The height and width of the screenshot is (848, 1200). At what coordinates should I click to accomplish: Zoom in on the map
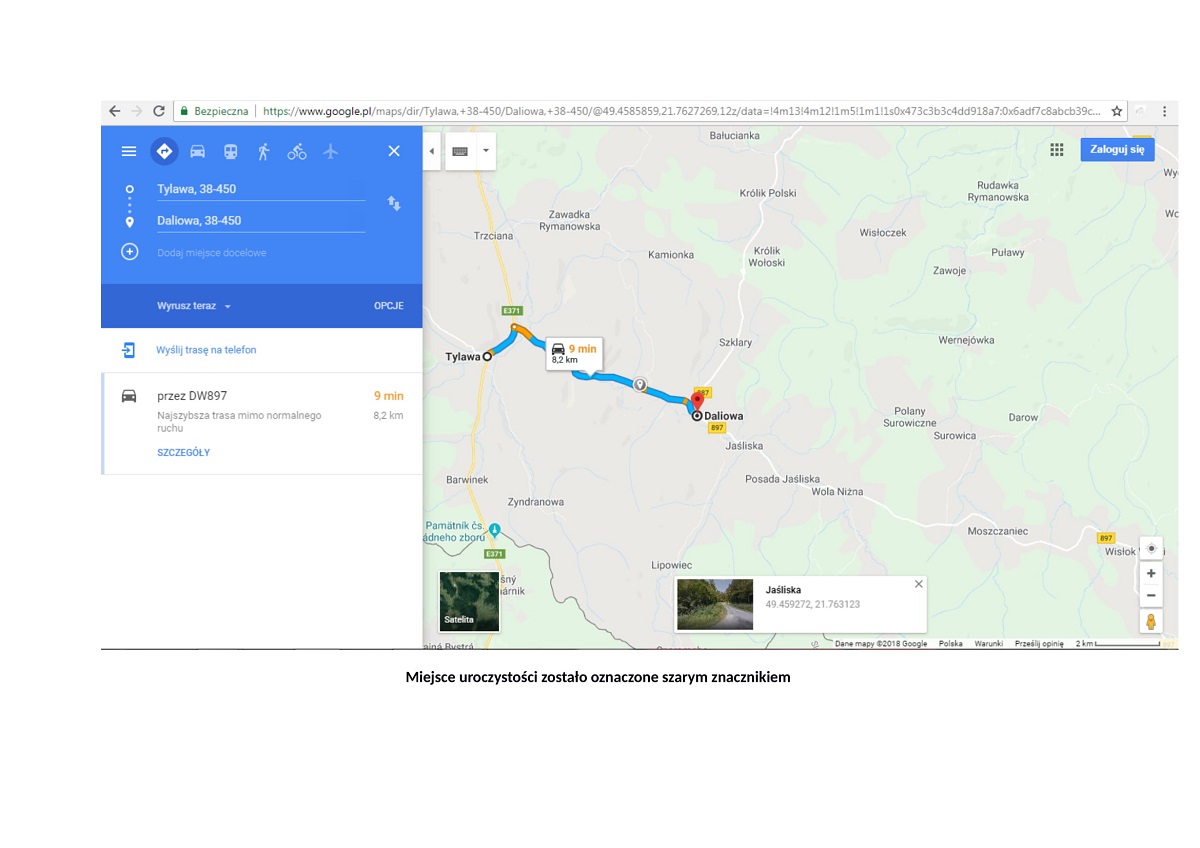(1152, 574)
